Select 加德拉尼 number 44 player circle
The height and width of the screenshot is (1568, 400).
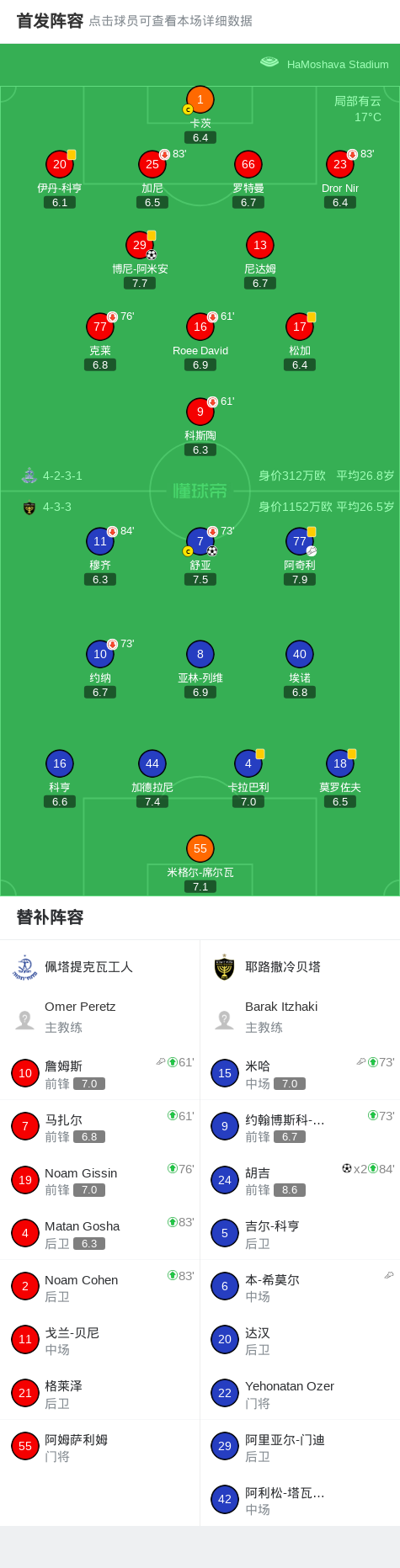[x=152, y=763]
